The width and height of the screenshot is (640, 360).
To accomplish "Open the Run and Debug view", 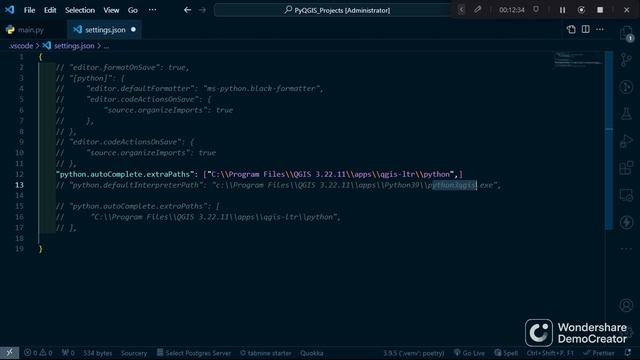I will [x=626, y=141].
